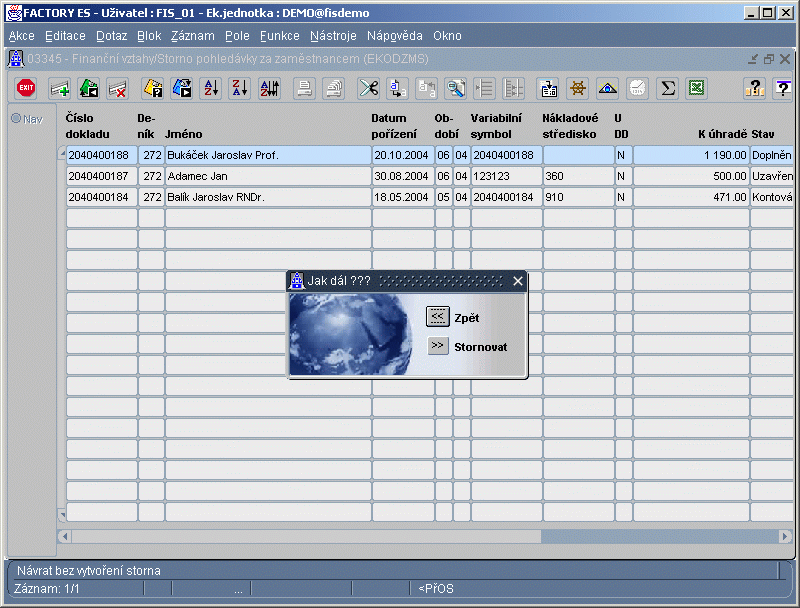Open the Záznam menu
Screen dimensions: 800x608
click(x=192, y=36)
